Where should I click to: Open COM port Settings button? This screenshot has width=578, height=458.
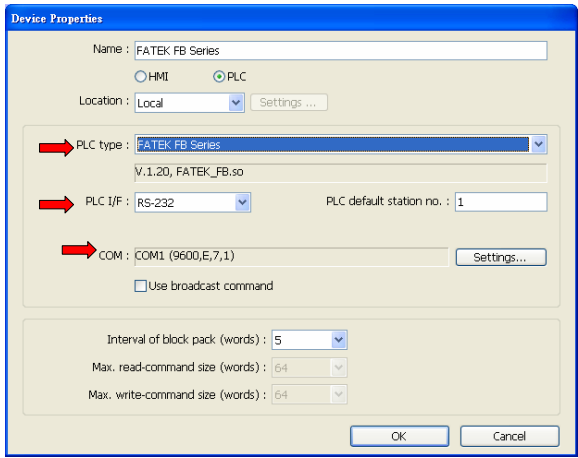point(501,257)
